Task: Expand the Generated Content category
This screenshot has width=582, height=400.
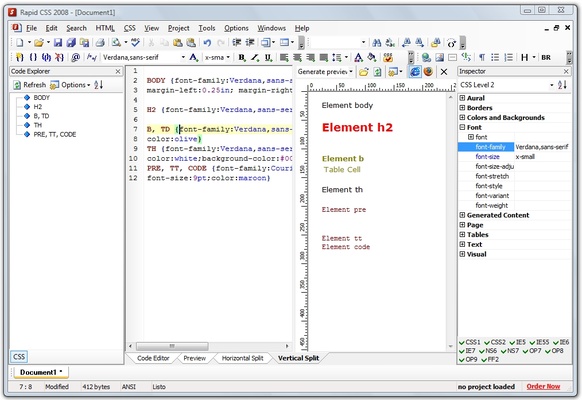Action: (x=462, y=215)
